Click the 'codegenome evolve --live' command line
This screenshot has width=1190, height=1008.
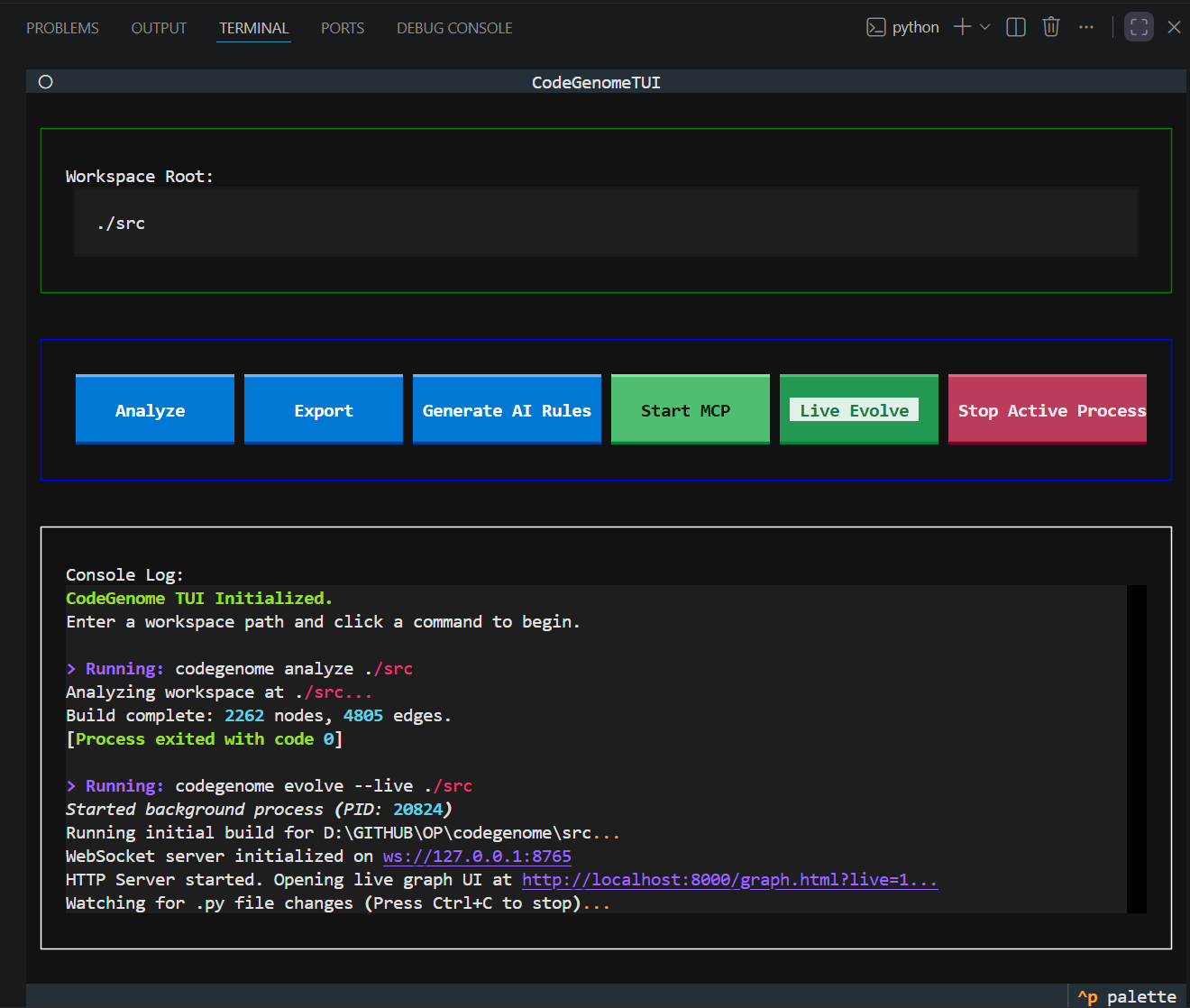point(270,785)
